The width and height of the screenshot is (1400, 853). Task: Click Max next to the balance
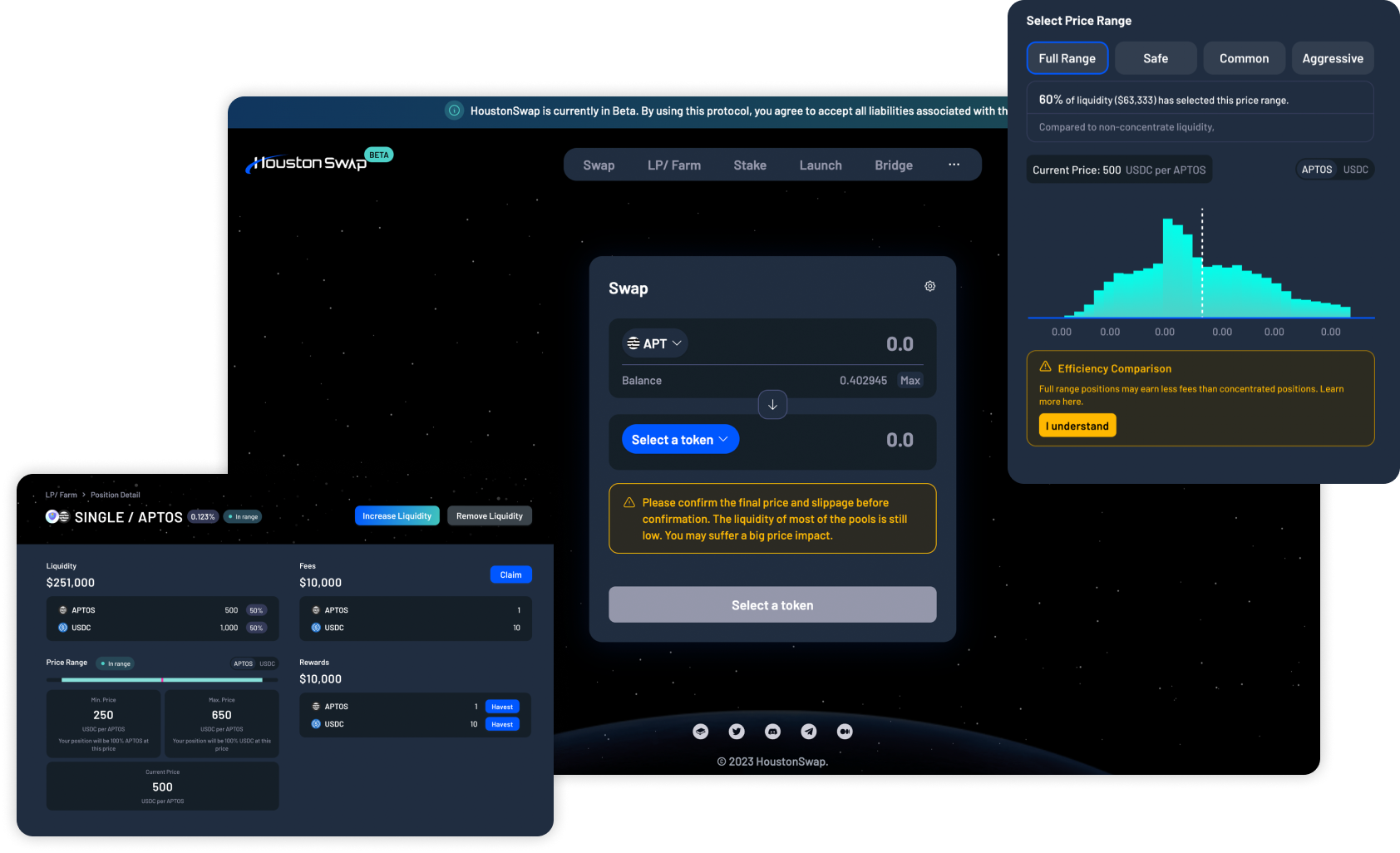pyautogui.click(x=910, y=381)
